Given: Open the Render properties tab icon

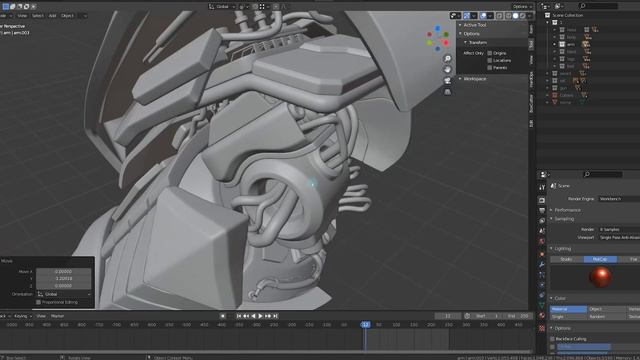Looking at the screenshot, I should [542, 200].
